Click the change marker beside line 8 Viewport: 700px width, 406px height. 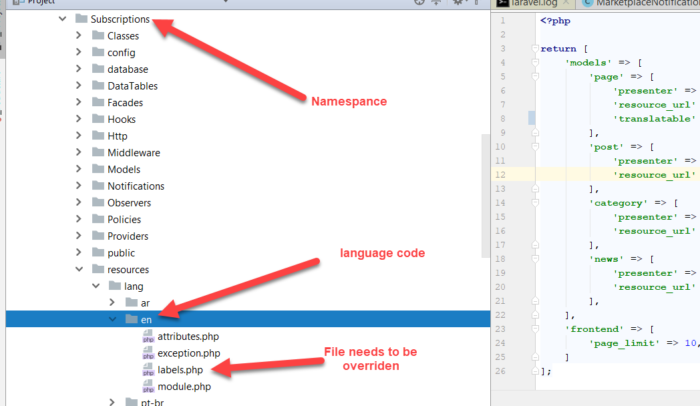(532, 118)
